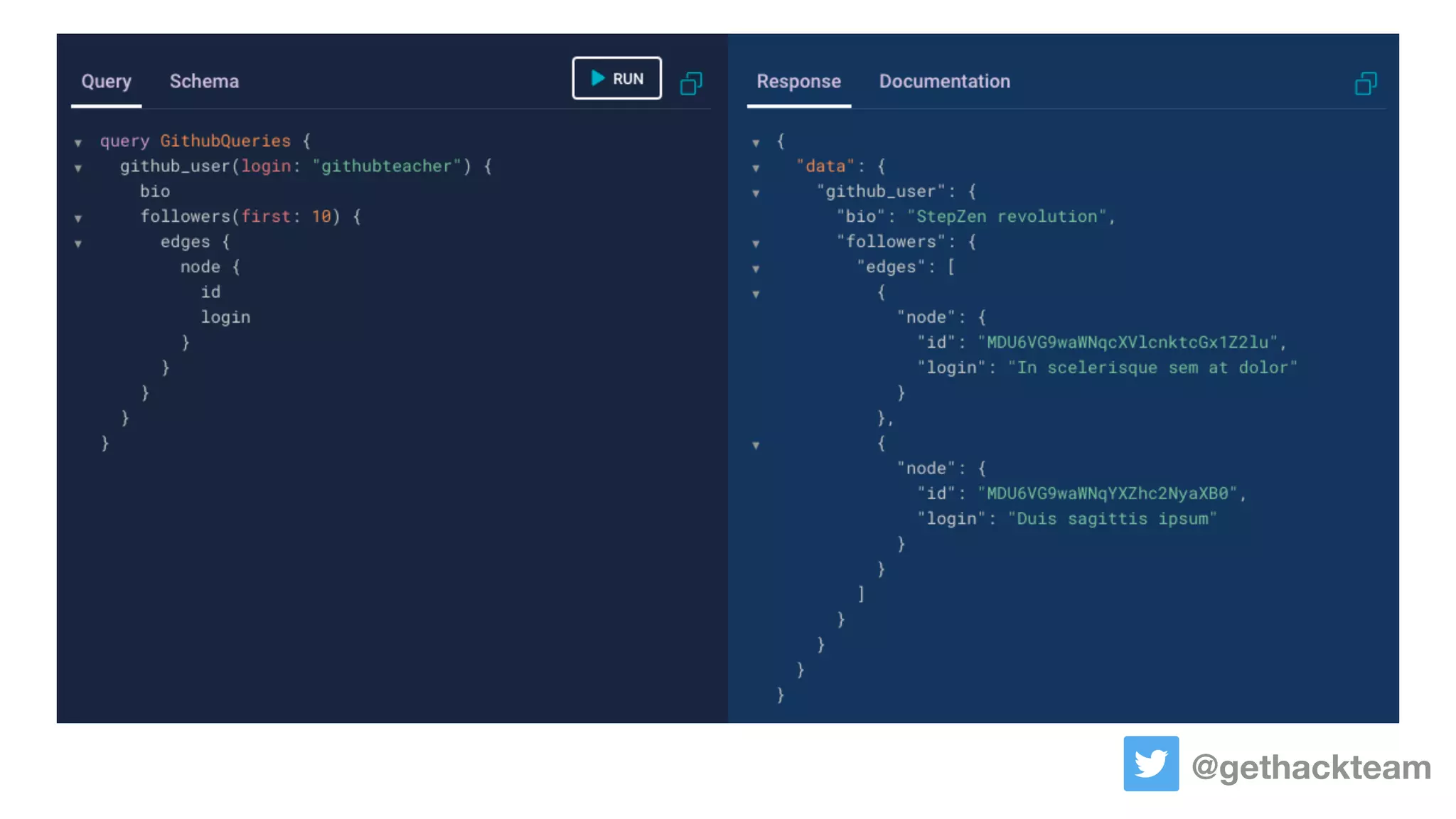Select the Query tab

pos(106,81)
